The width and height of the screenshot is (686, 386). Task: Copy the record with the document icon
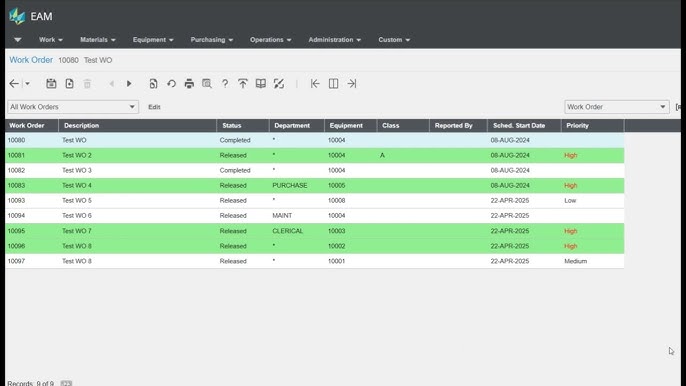point(153,84)
